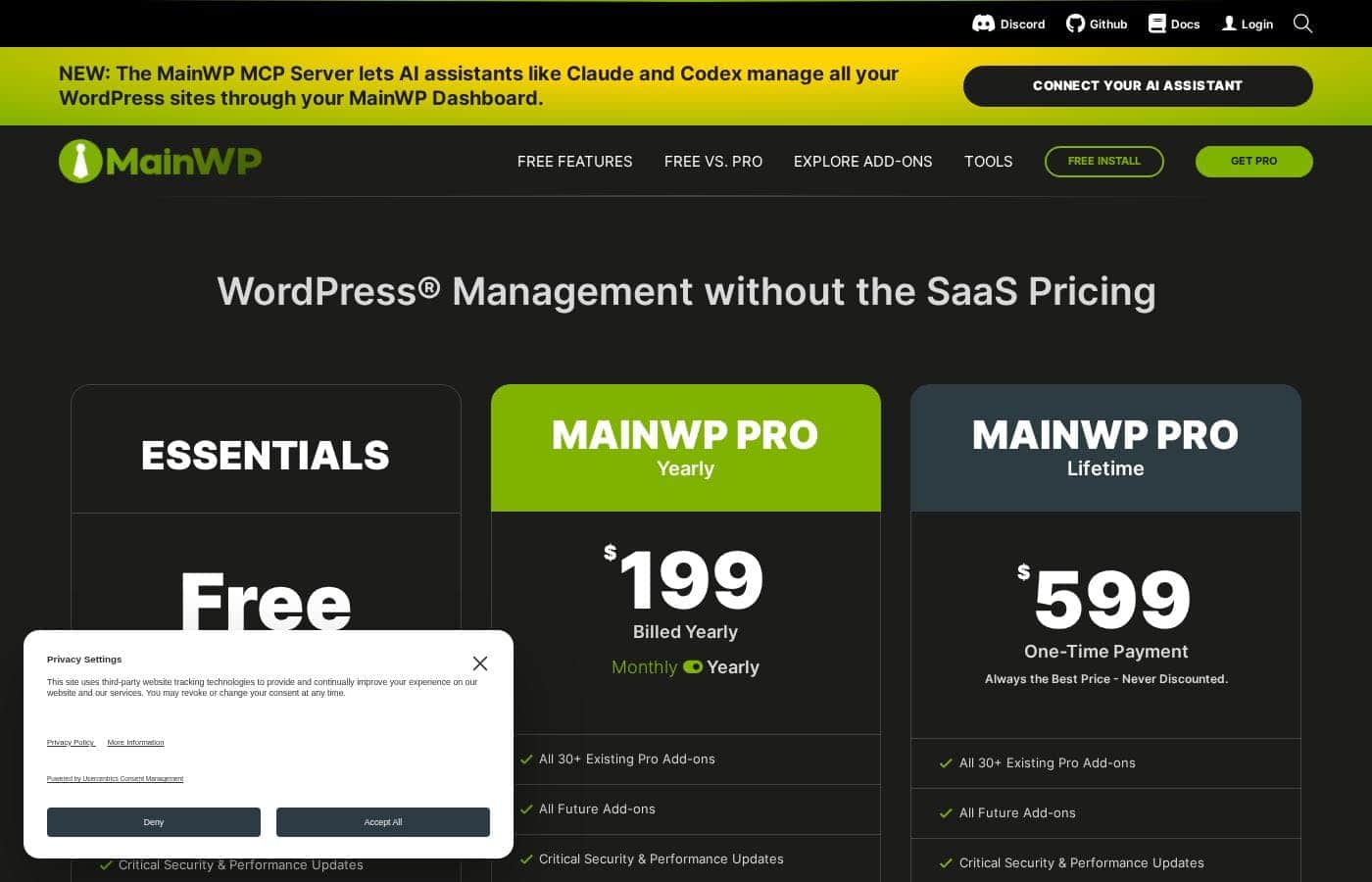Open the Tools menu
Image resolution: width=1372 pixels, height=882 pixels.
click(989, 162)
